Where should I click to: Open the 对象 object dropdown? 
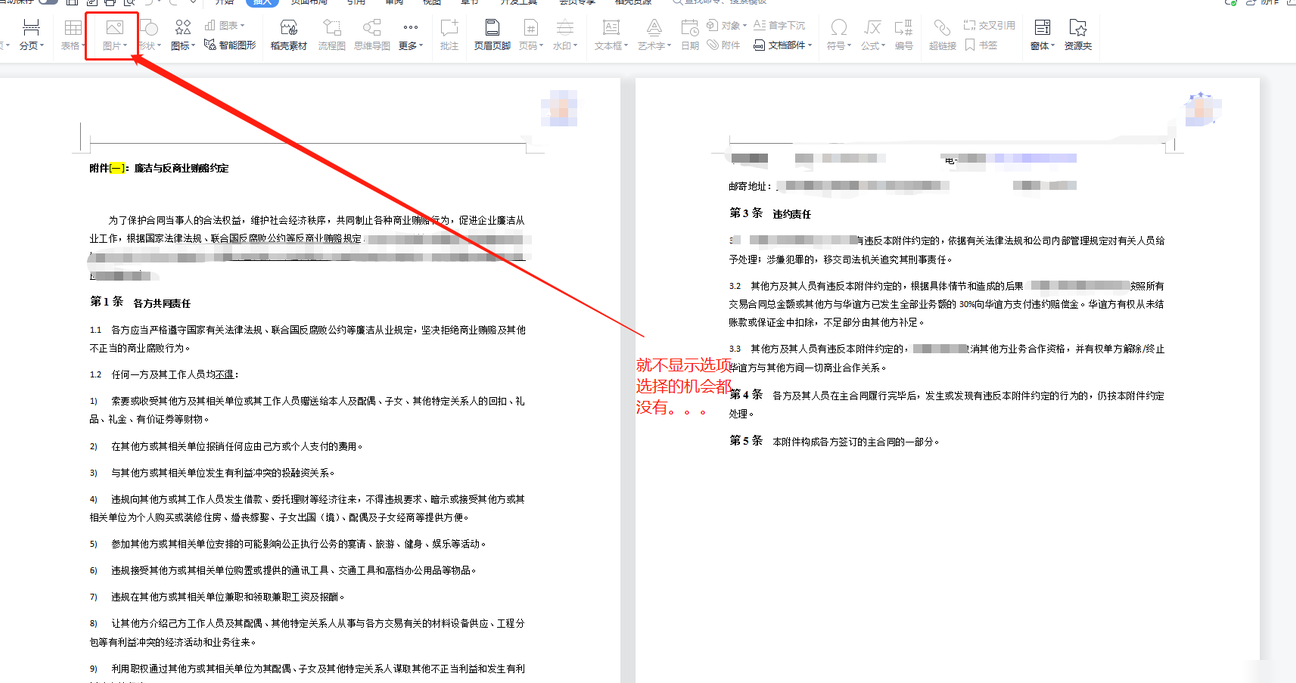point(726,25)
